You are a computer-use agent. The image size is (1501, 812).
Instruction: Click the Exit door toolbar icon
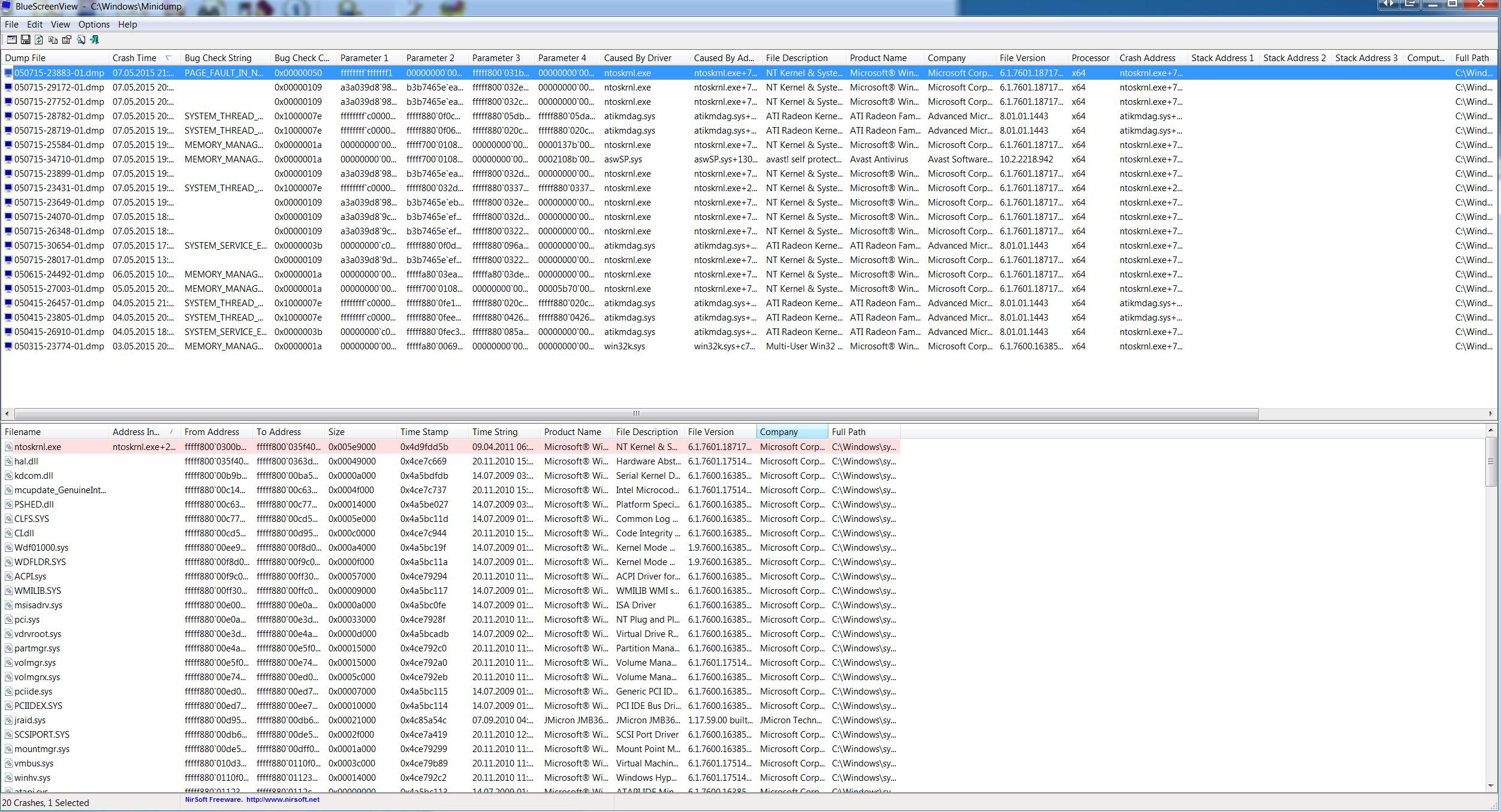click(x=94, y=40)
